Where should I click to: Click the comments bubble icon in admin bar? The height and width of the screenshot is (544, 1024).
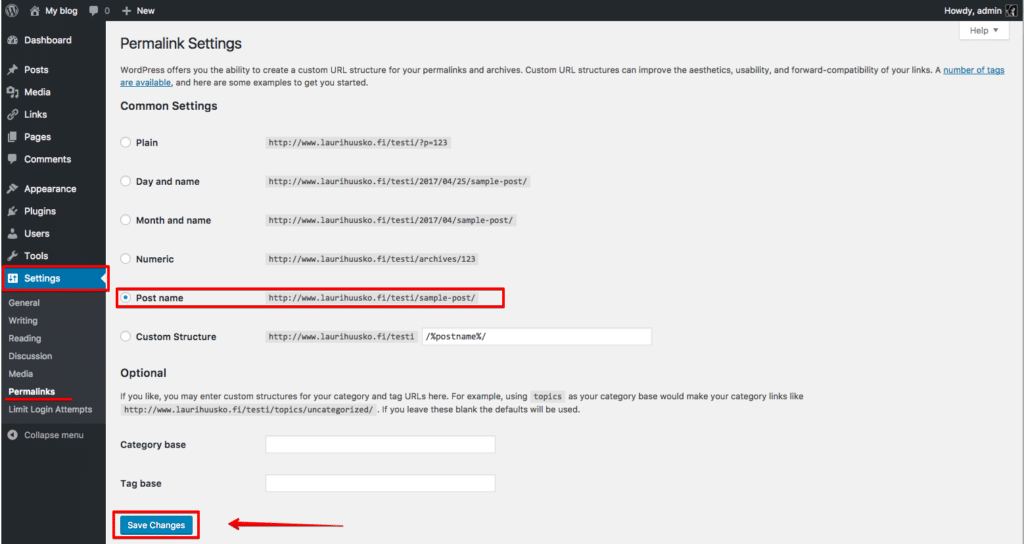click(x=94, y=11)
